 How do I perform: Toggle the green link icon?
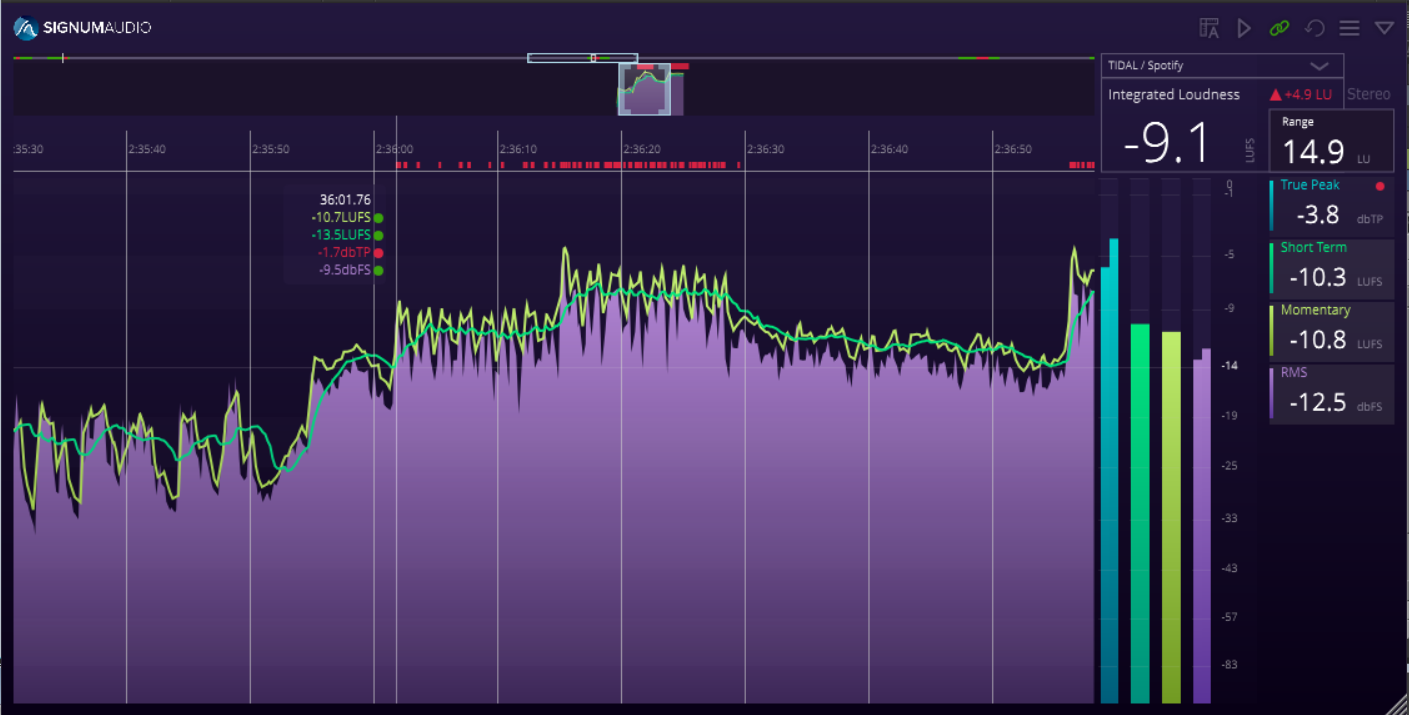(1279, 28)
